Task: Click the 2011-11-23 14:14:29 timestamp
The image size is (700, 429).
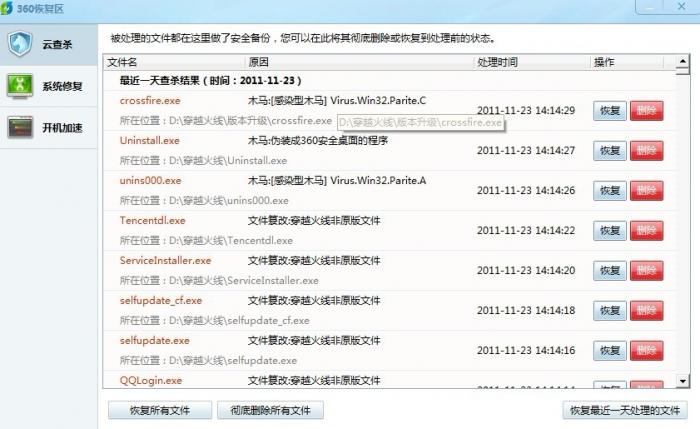Action: pyautogui.click(x=526, y=110)
